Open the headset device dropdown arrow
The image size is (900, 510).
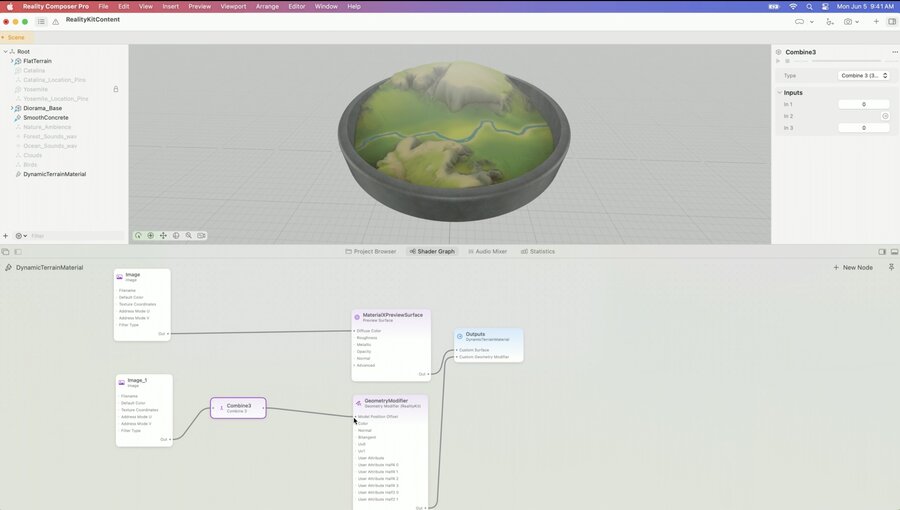(x=812, y=22)
